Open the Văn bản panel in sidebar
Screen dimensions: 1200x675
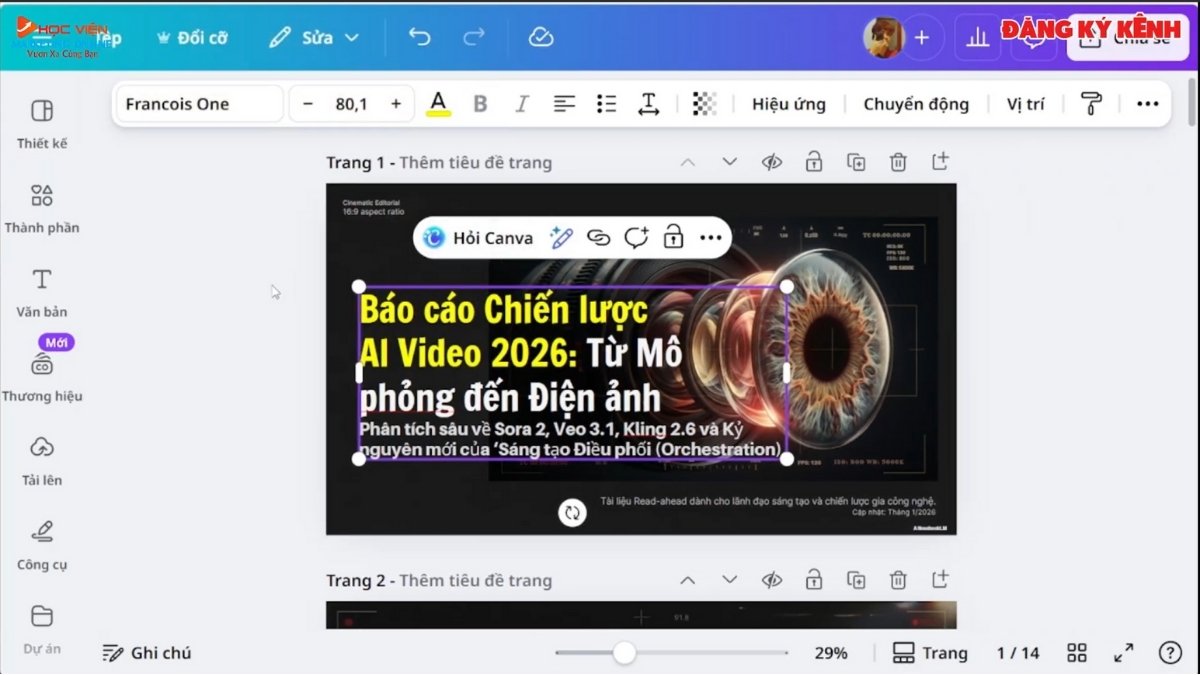point(42,293)
